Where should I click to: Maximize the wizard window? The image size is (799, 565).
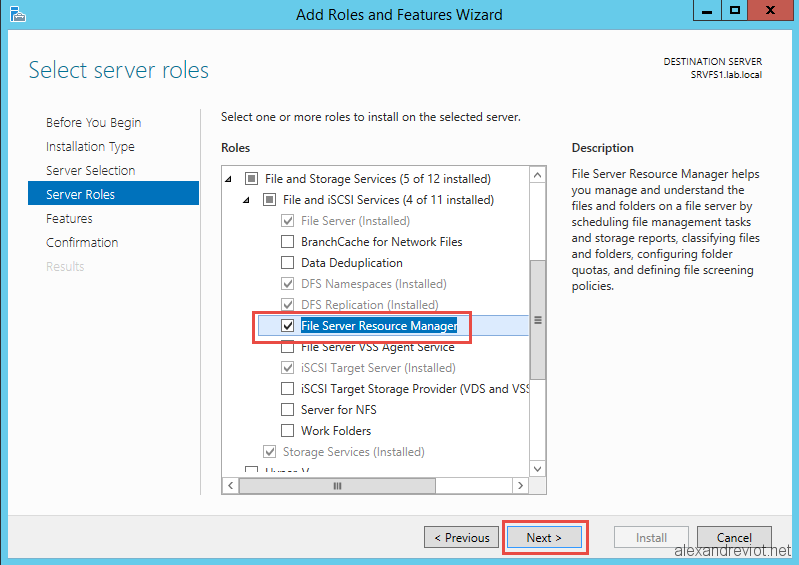tap(734, 10)
